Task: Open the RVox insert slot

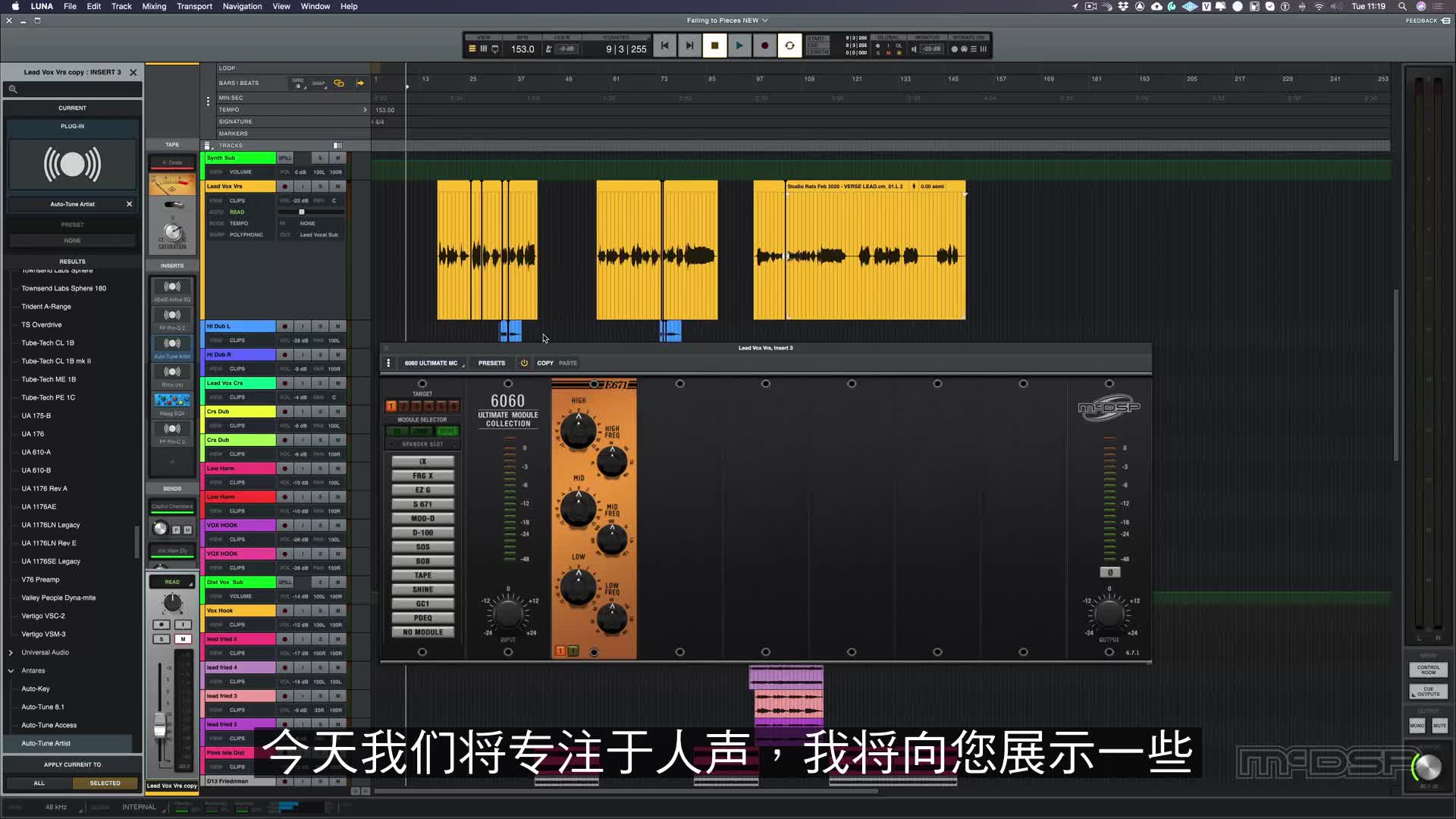Action: pos(172,376)
